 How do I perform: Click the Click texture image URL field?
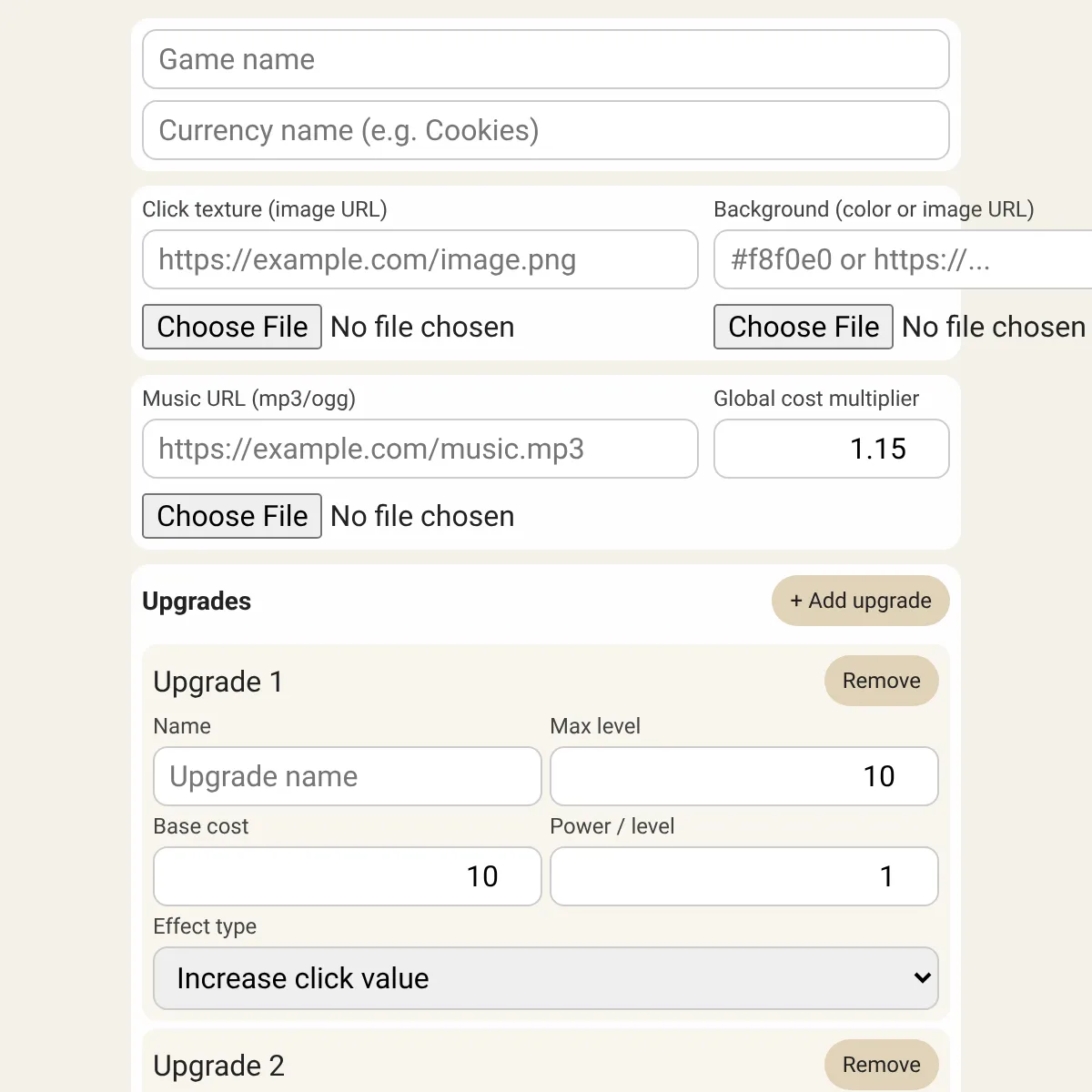pos(420,259)
